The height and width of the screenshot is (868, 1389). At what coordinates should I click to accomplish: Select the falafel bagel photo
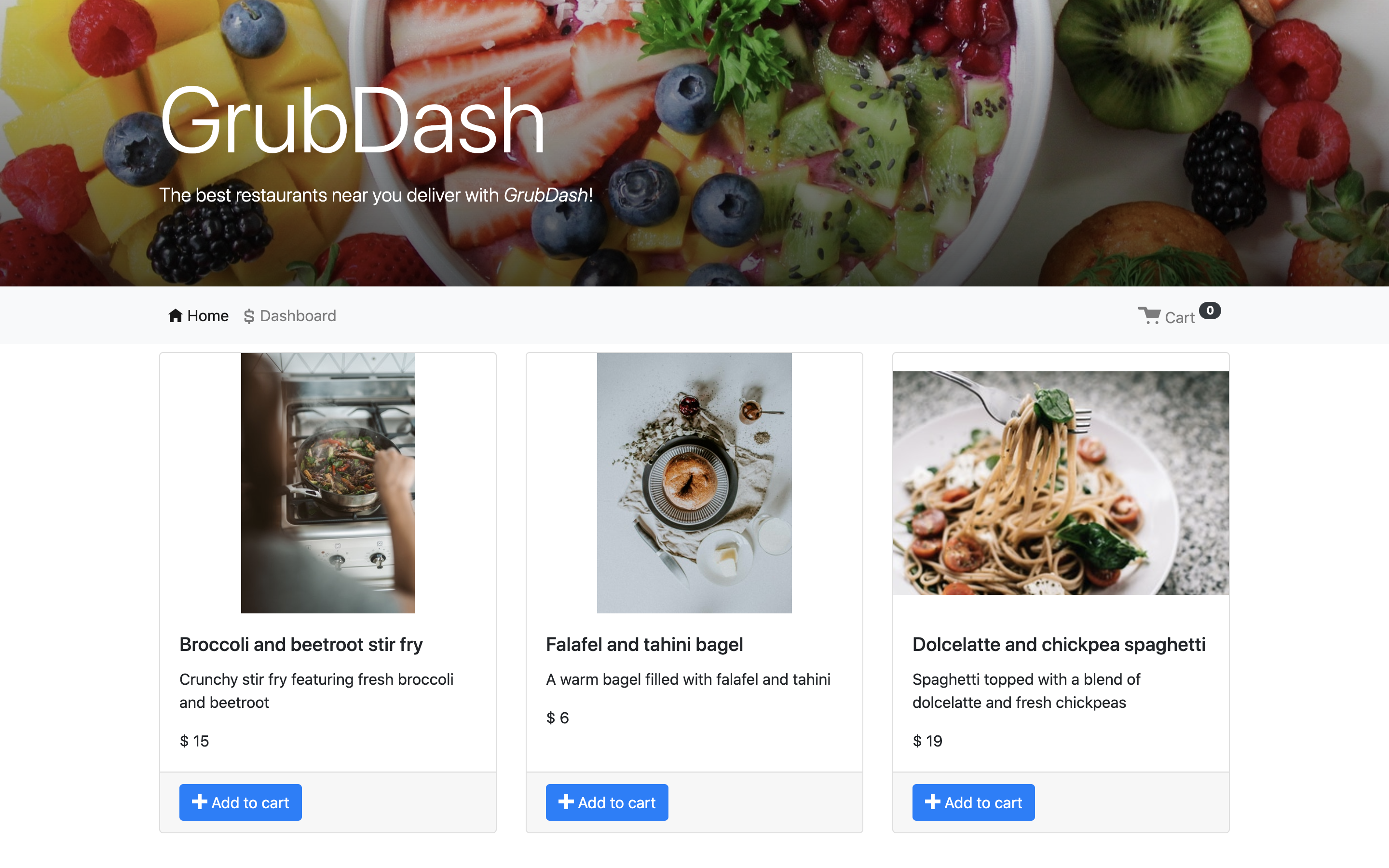coord(694,483)
